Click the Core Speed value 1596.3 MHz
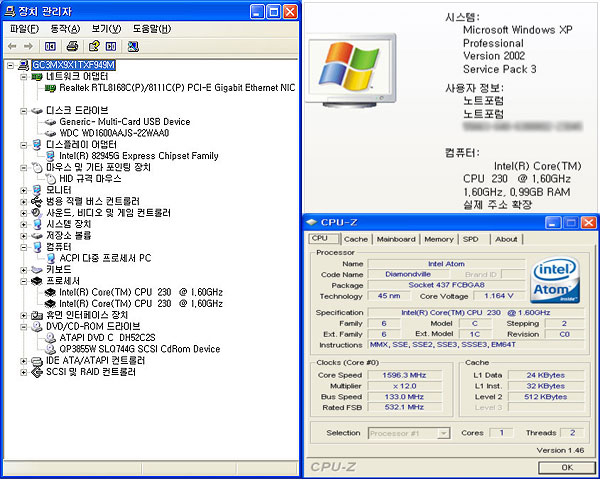600x481 pixels. pos(404,375)
